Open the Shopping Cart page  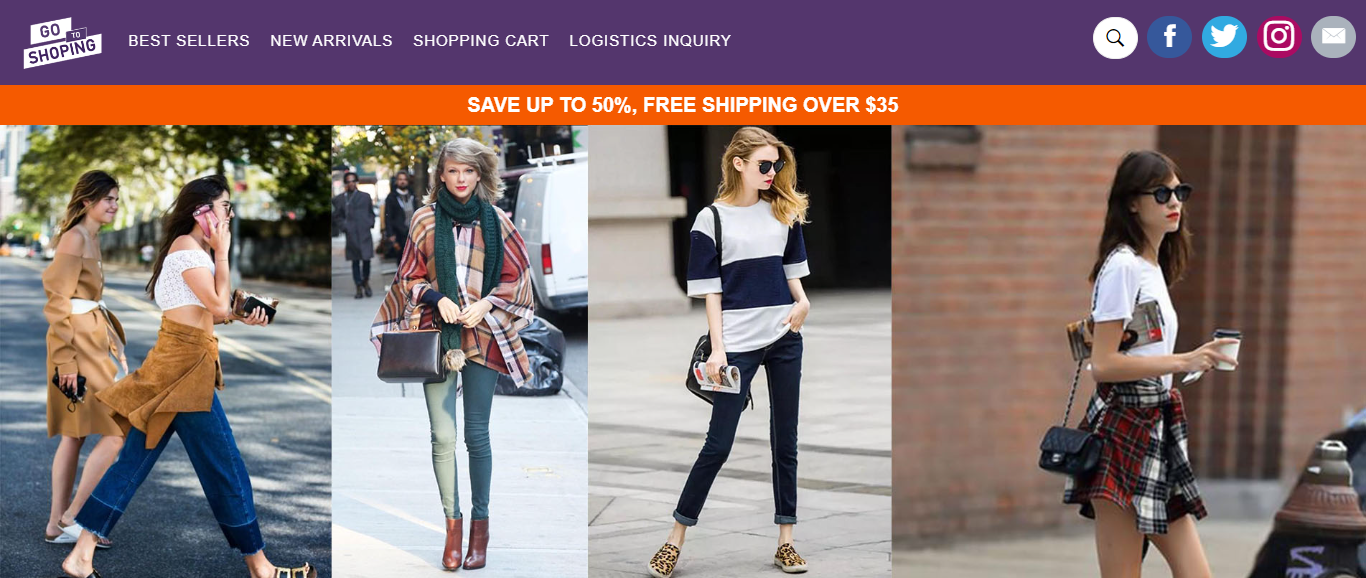coord(481,41)
